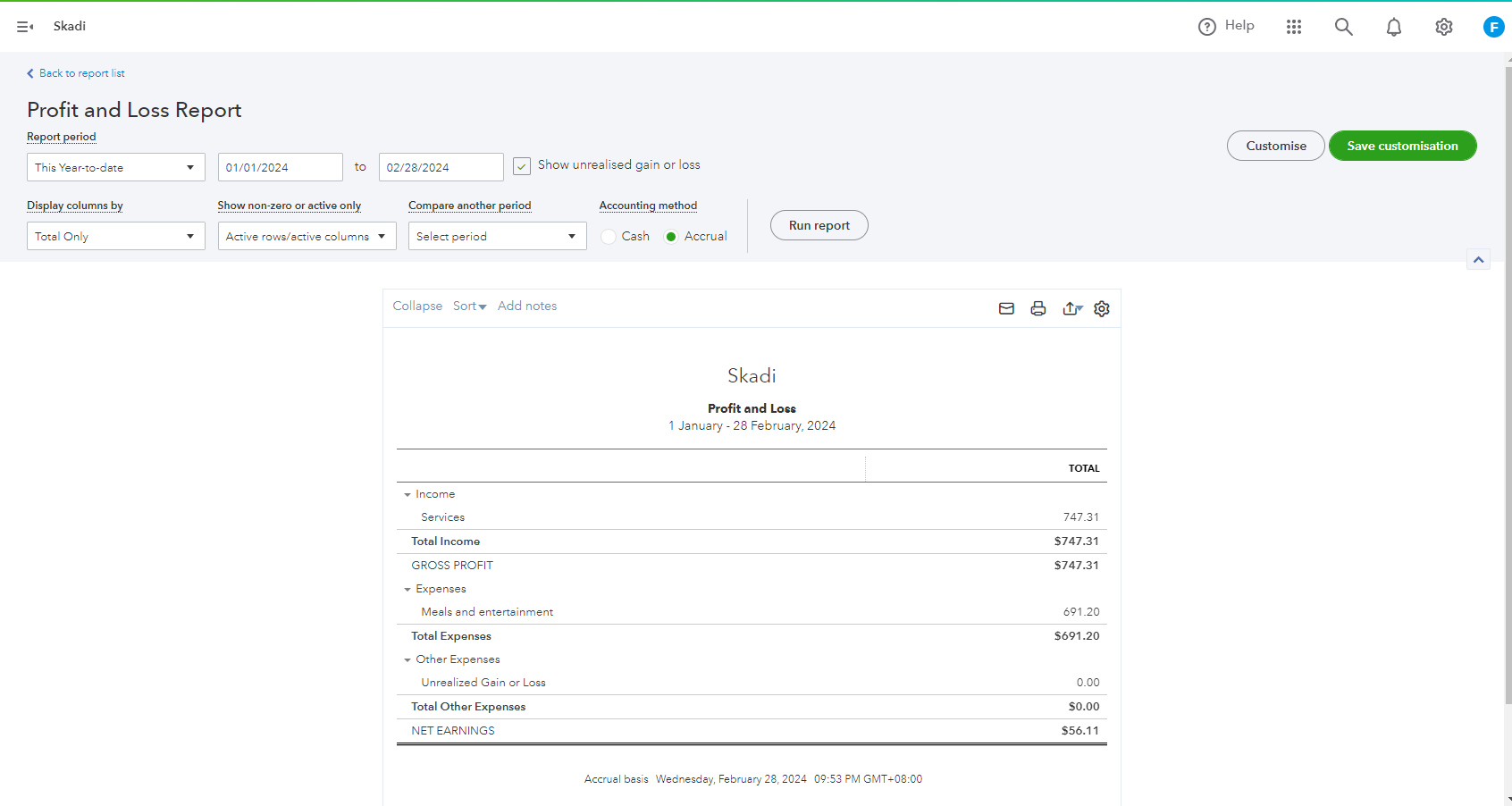Email the report using envelope icon
The height and width of the screenshot is (806, 1512).
pyautogui.click(x=1006, y=308)
